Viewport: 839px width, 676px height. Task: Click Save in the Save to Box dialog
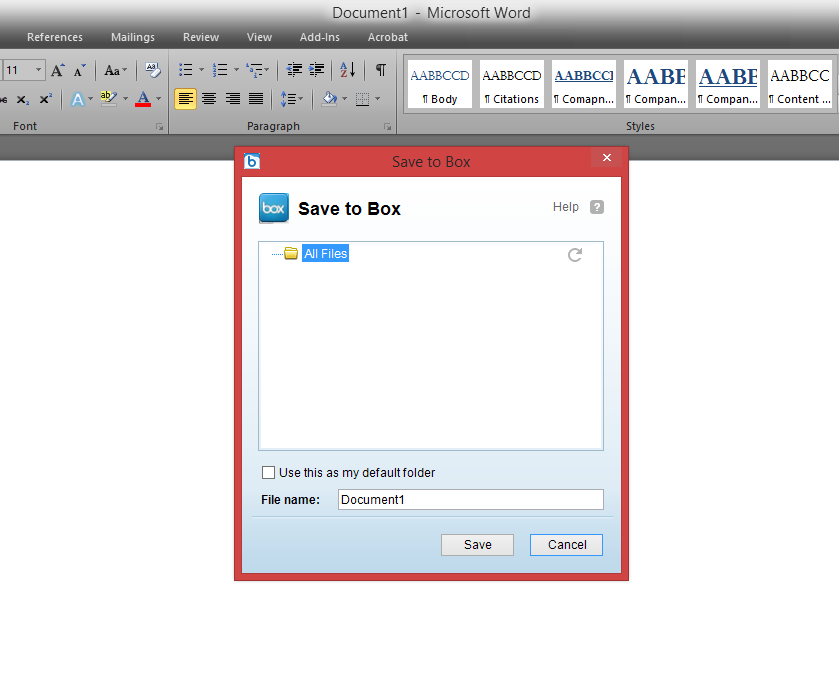[477, 545]
